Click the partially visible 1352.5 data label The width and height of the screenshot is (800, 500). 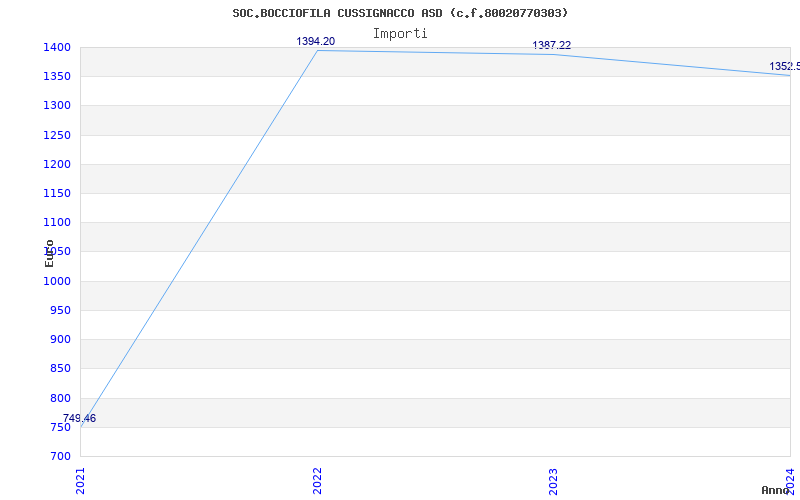tap(785, 66)
